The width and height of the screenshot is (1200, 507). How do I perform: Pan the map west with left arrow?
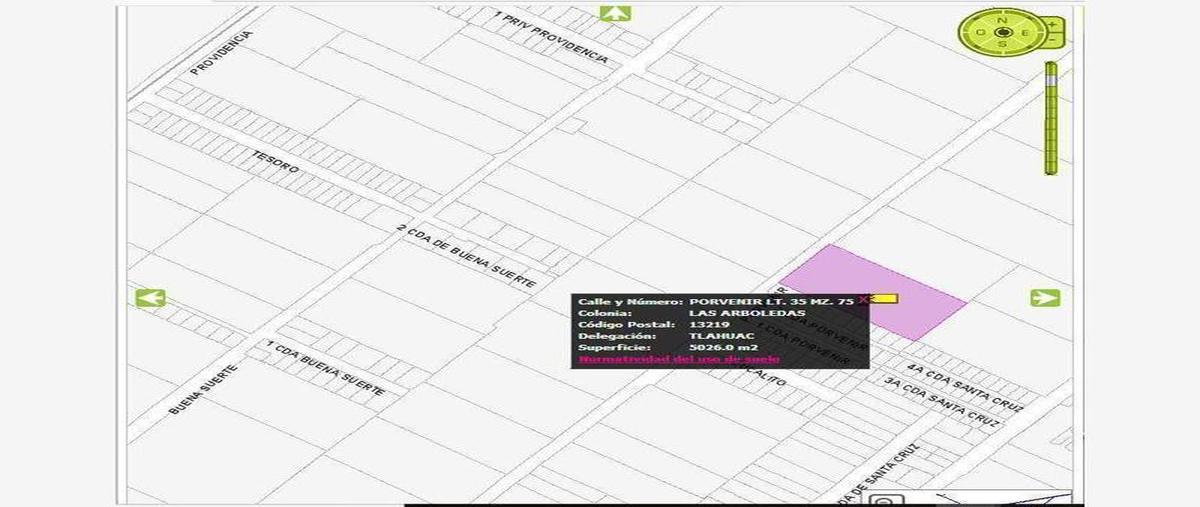(150, 297)
